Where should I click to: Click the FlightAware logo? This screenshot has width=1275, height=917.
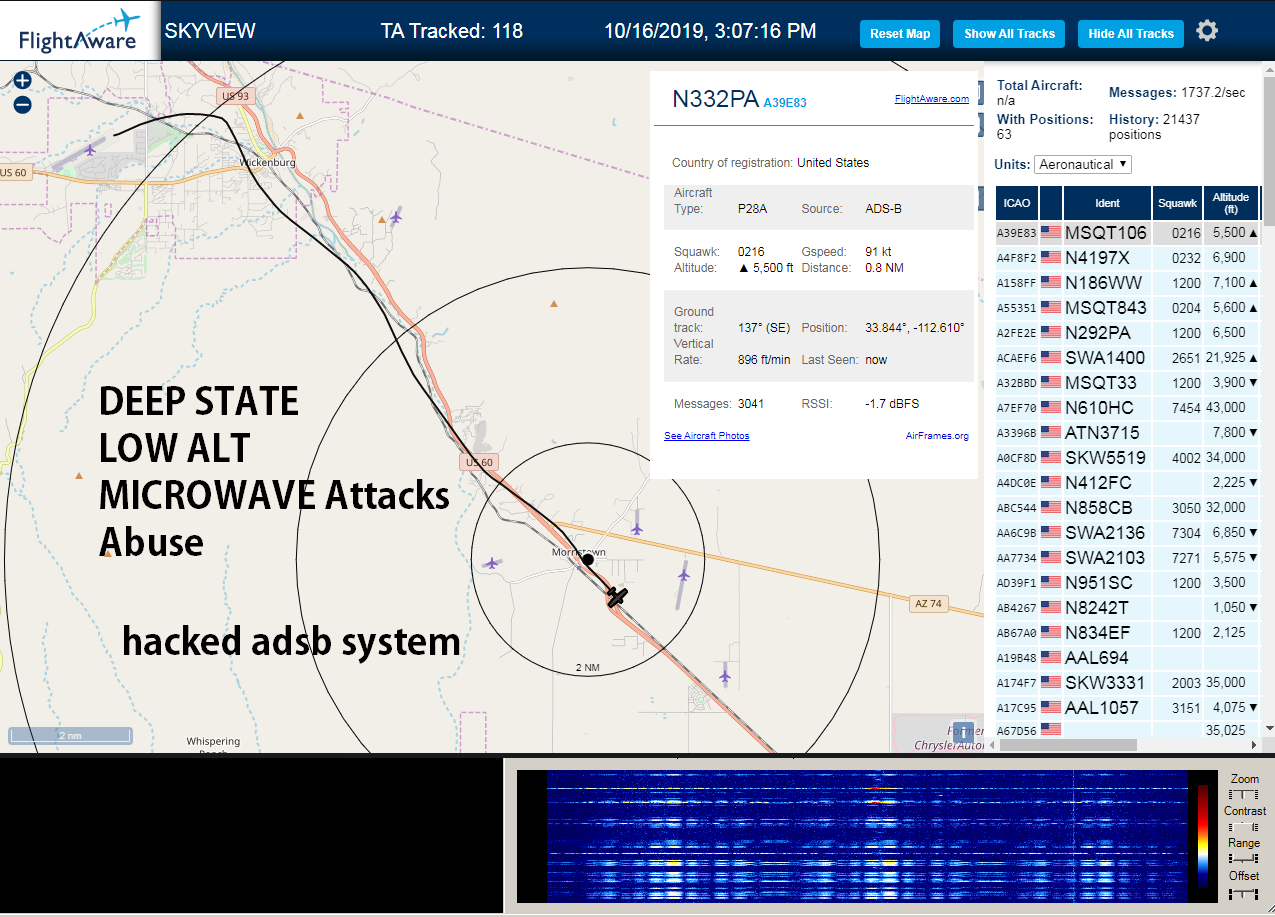tap(79, 30)
